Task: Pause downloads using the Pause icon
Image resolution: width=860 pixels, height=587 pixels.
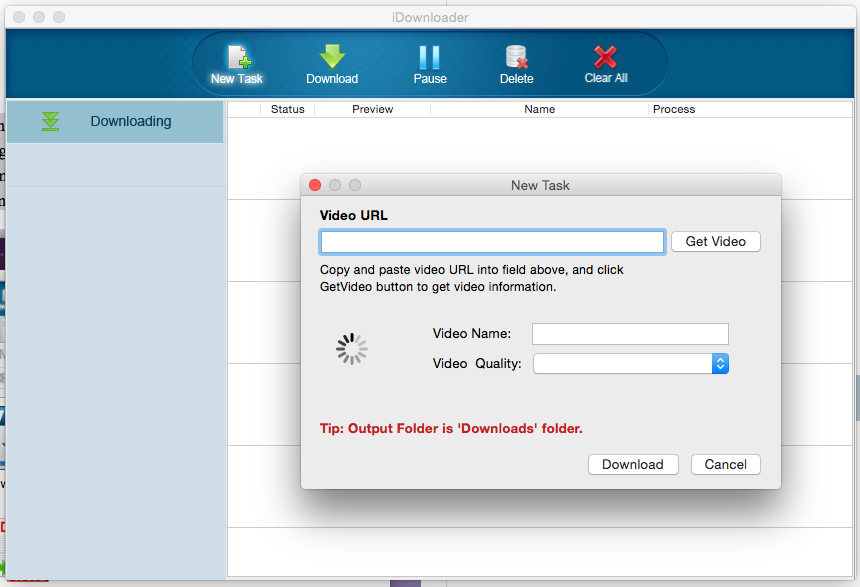Action: coord(429,58)
